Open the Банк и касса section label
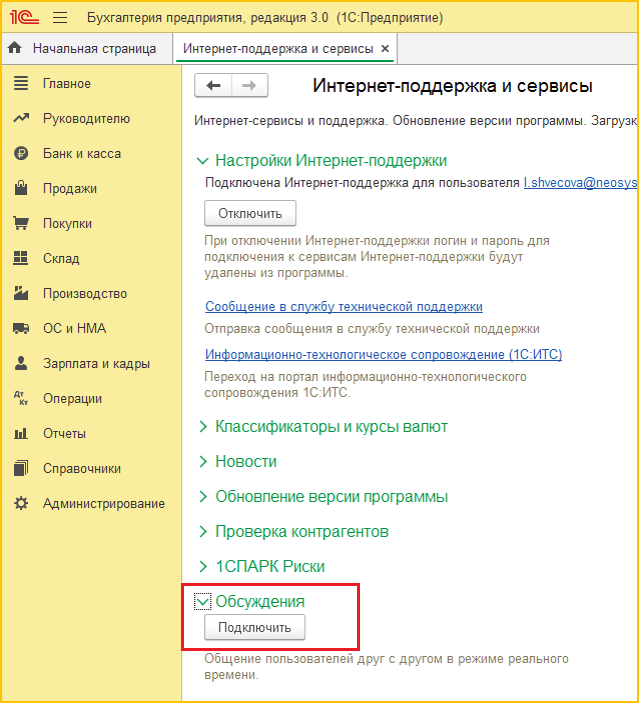 tap(82, 154)
